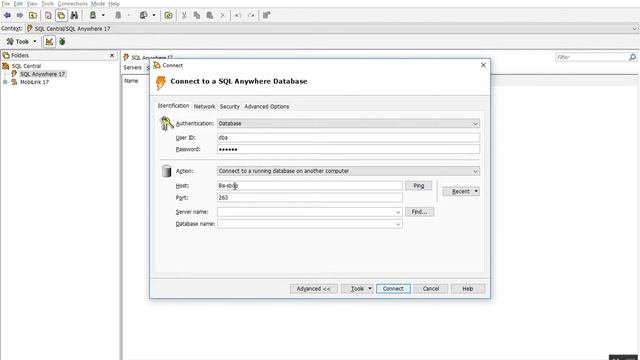The image size is (640, 360).
Task: Open the Authentication dropdown
Action: [x=348, y=123]
